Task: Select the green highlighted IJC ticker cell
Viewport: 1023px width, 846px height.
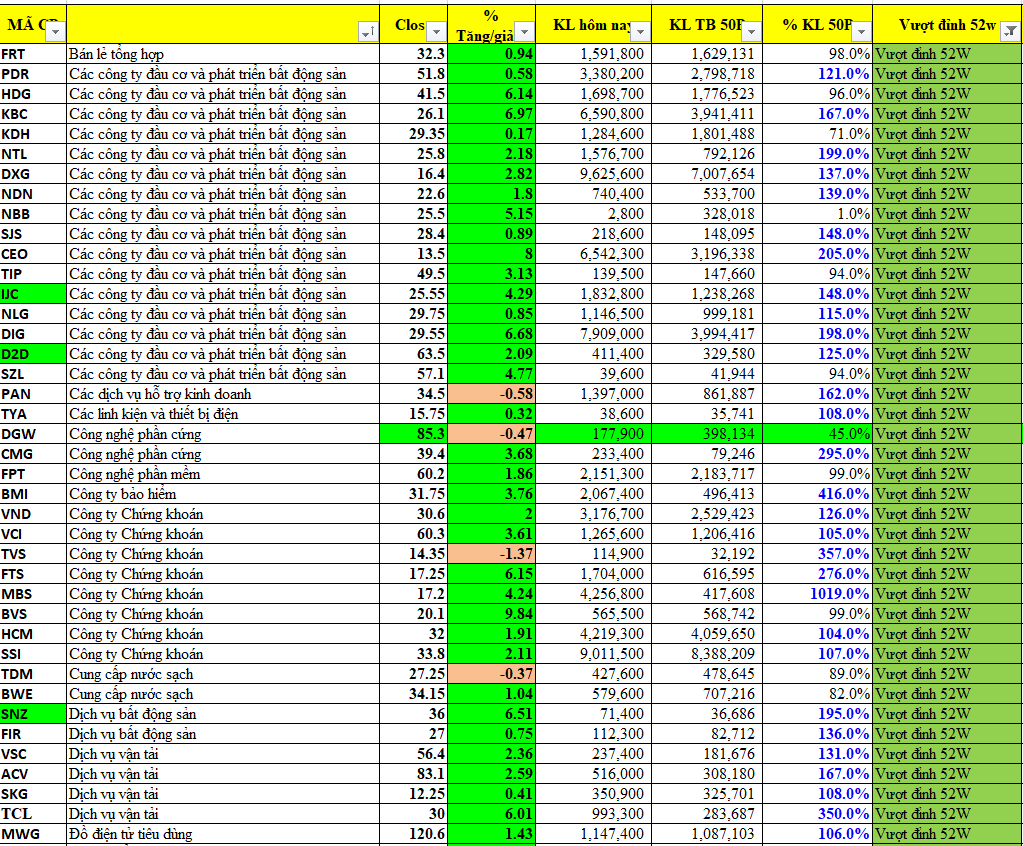Action: pyautogui.click(x=33, y=294)
